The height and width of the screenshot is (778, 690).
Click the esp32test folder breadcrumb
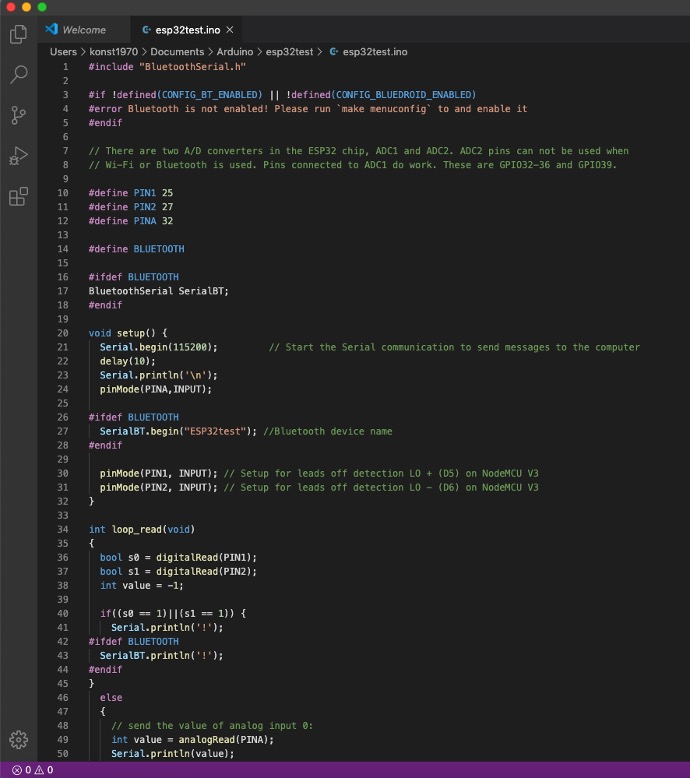tap(289, 52)
